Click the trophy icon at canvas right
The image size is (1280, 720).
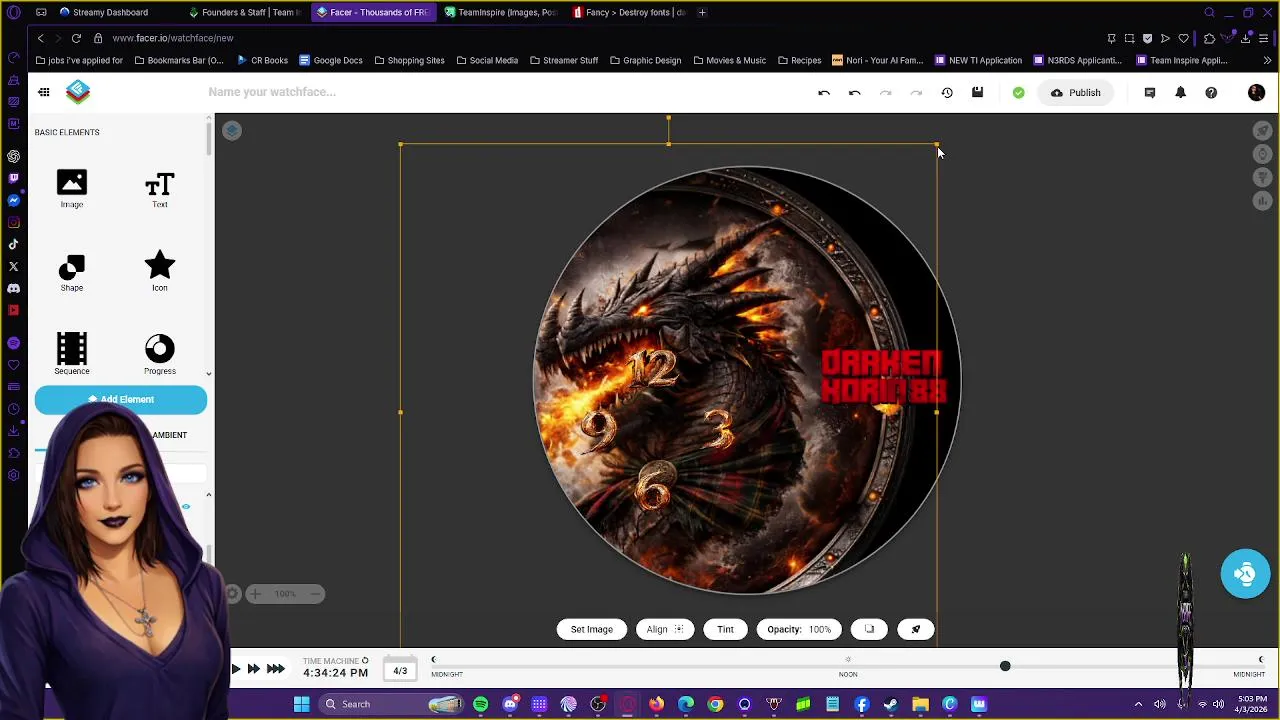1263,177
